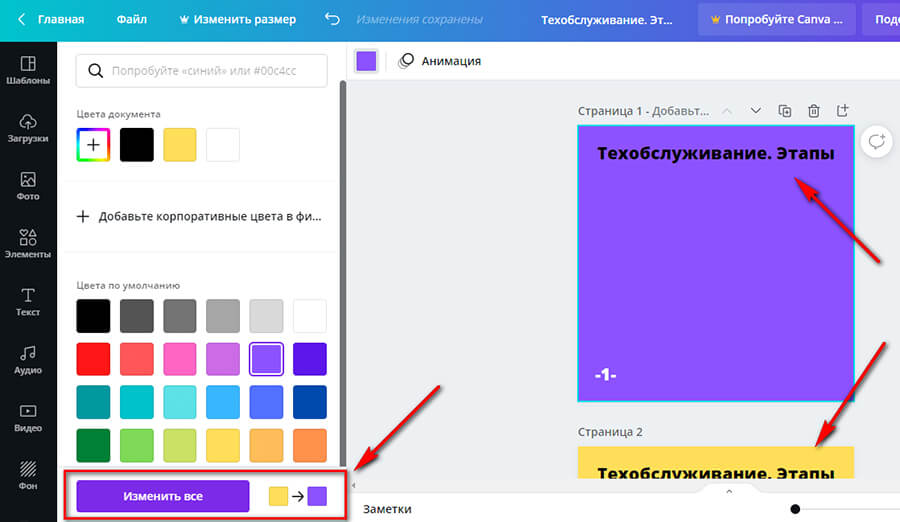This screenshot has width=900, height=522.
Task: Open the Elements (Элементы) sidebar panel
Action: (x=27, y=243)
